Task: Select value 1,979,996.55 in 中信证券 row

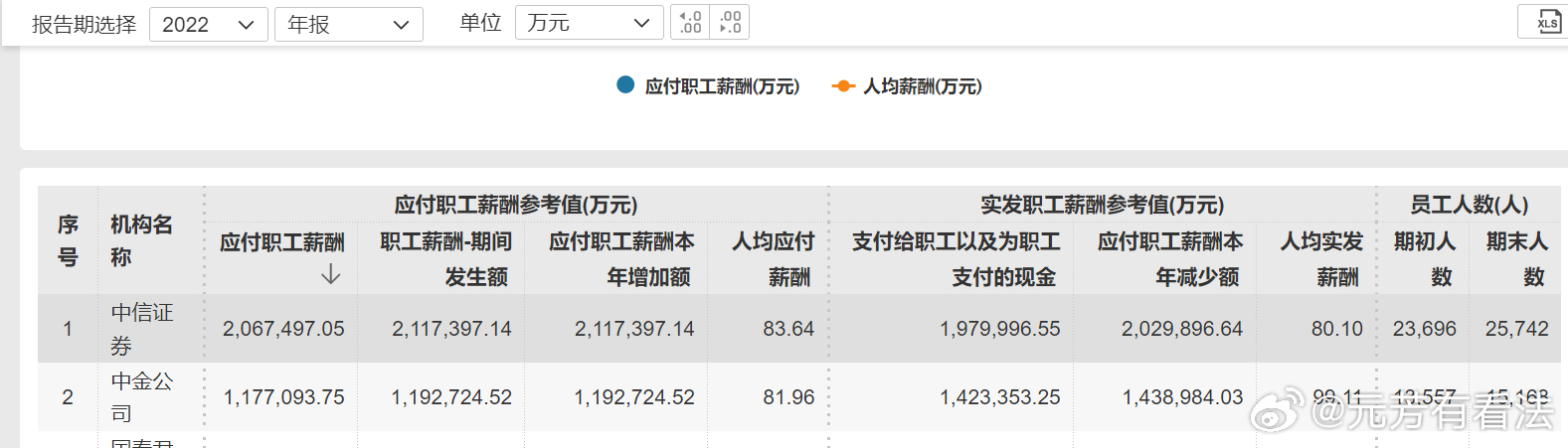Action: pyautogui.click(x=1000, y=329)
